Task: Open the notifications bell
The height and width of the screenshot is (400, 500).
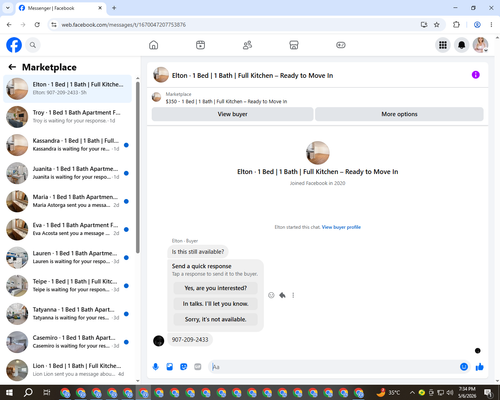Action: [x=462, y=45]
